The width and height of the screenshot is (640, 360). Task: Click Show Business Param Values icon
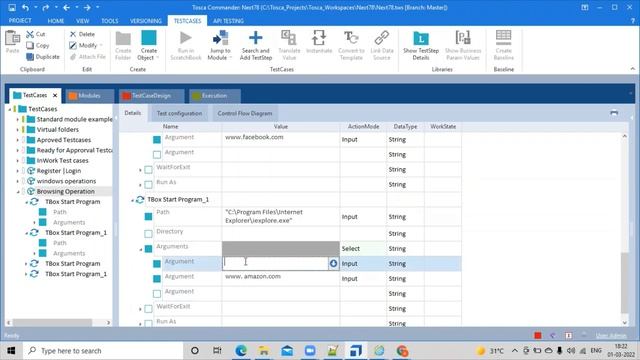pyautogui.click(x=463, y=38)
